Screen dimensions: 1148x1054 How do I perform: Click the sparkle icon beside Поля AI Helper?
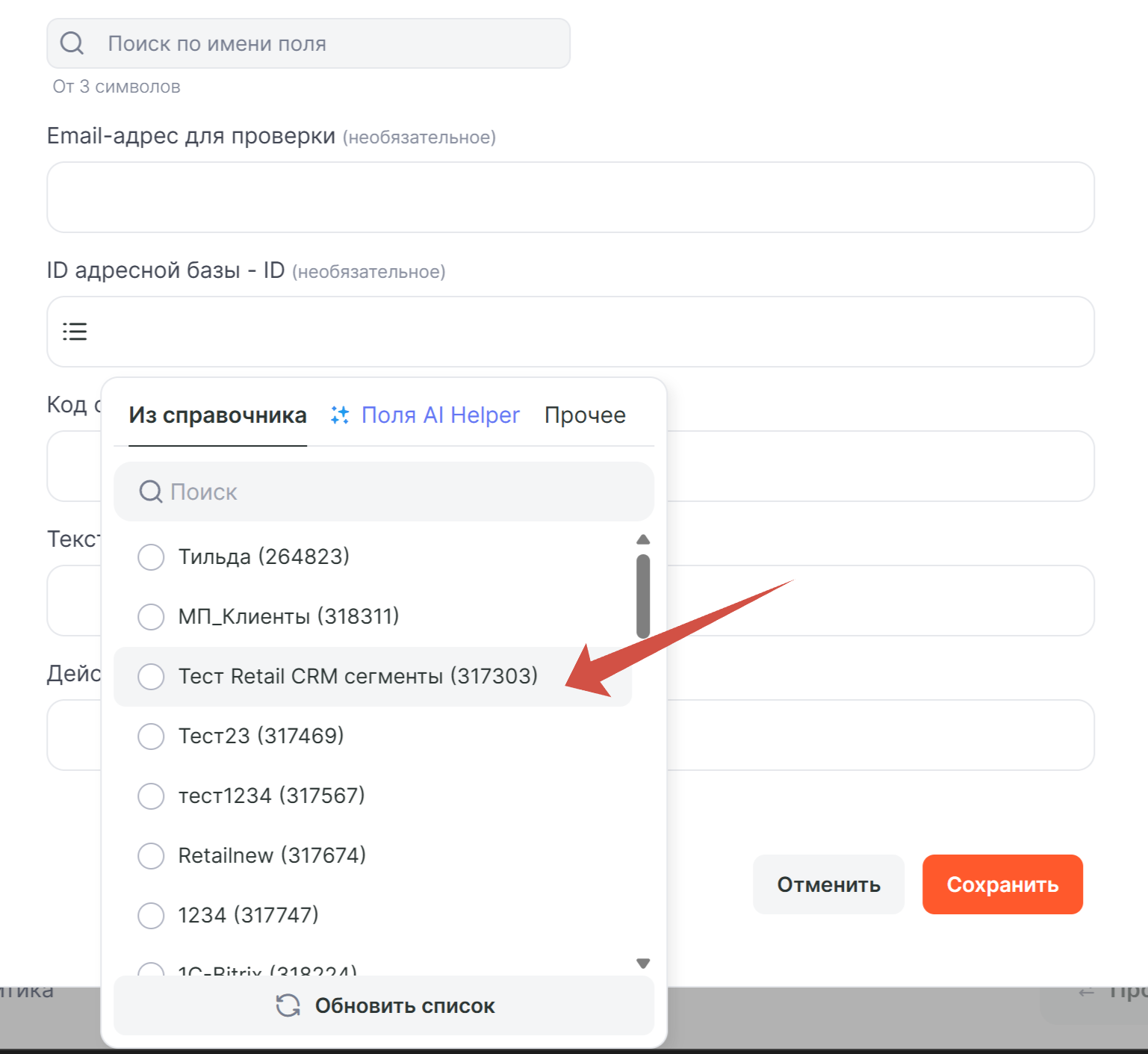point(340,415)
